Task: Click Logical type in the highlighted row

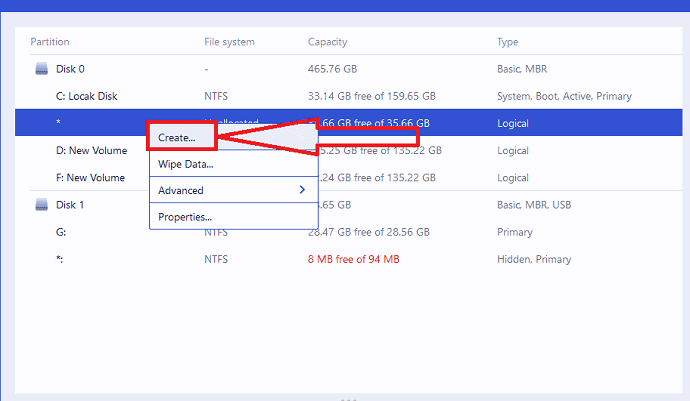Action: click(513, 124)
